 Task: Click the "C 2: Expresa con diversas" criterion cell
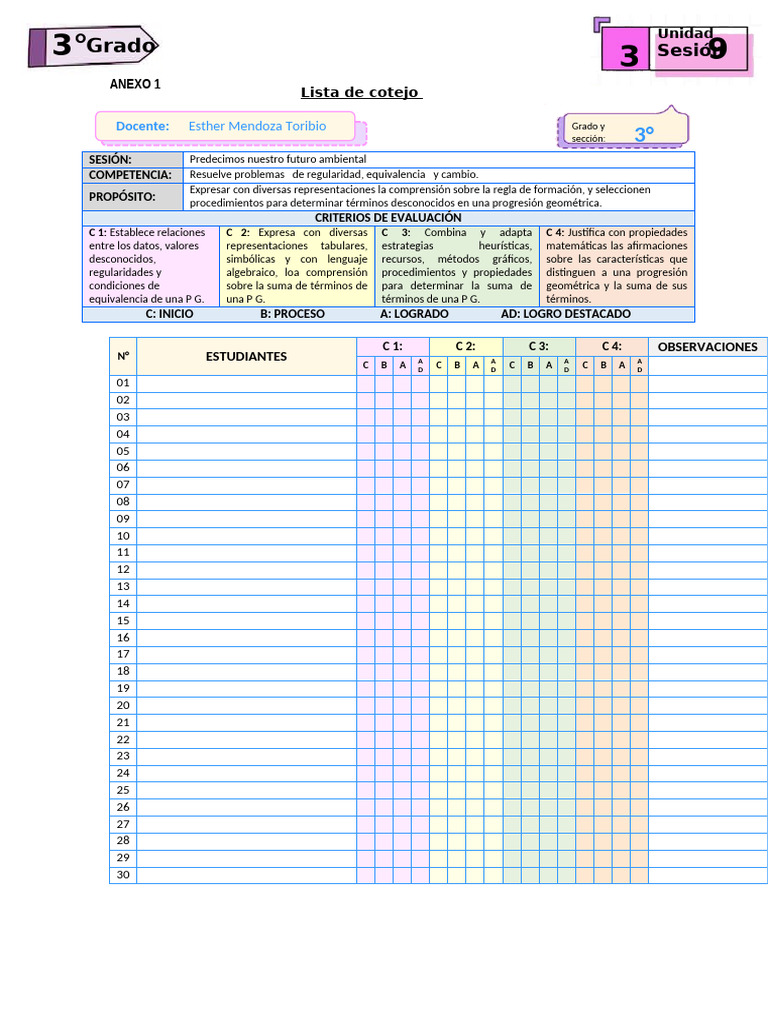click(x=297, y=266)
